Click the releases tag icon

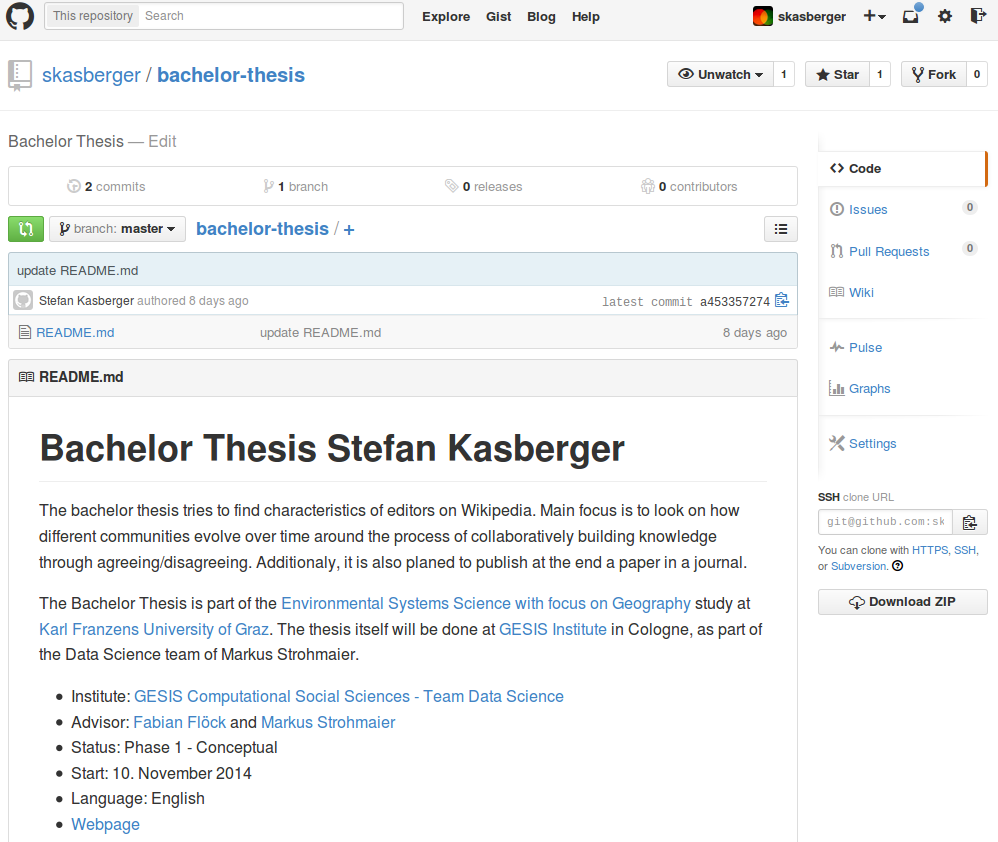click(451, 186)
